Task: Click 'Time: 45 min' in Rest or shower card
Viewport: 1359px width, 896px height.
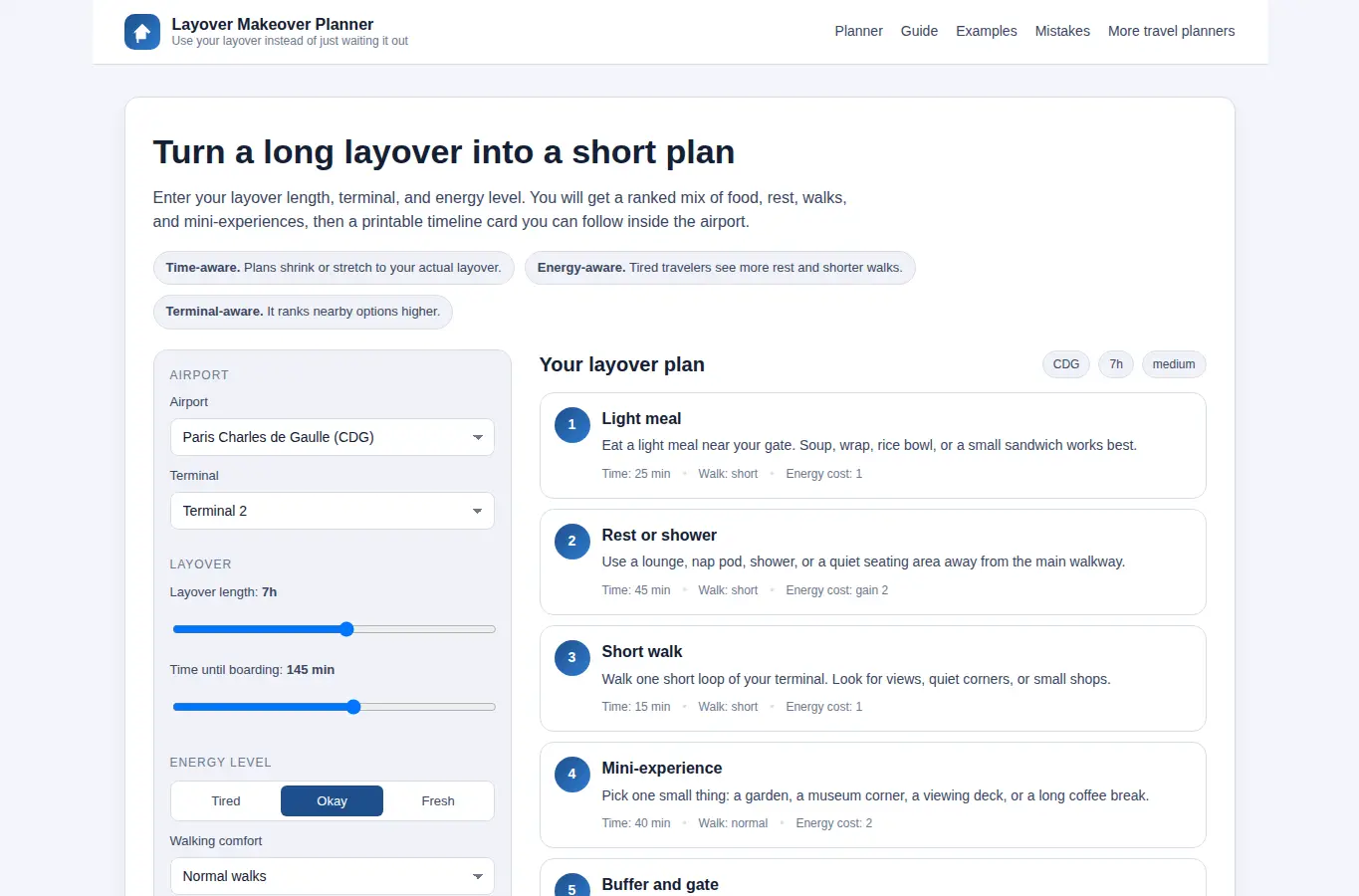Action: pos(636,590)
